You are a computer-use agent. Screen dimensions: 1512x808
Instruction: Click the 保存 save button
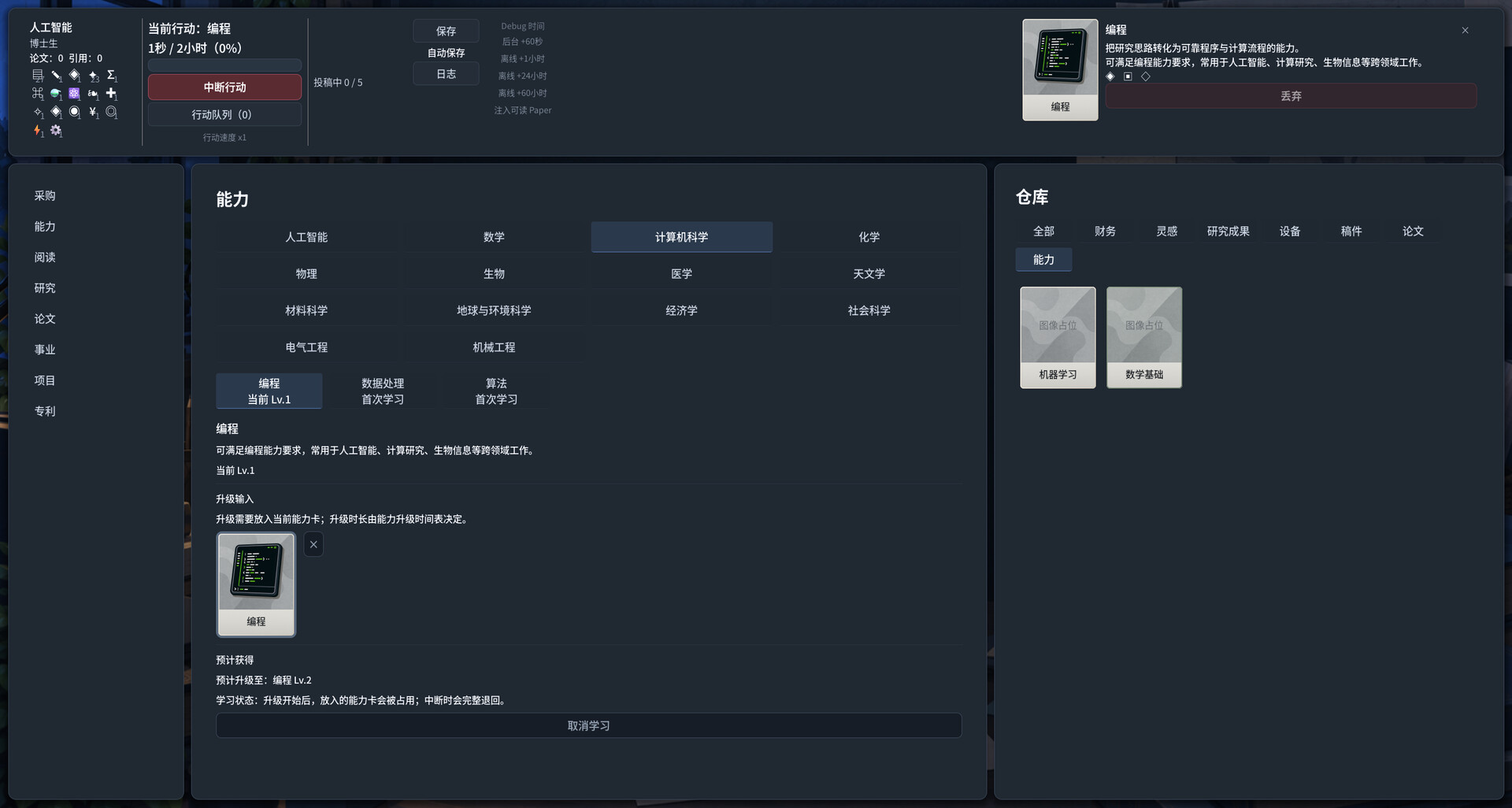pos(446,31)
